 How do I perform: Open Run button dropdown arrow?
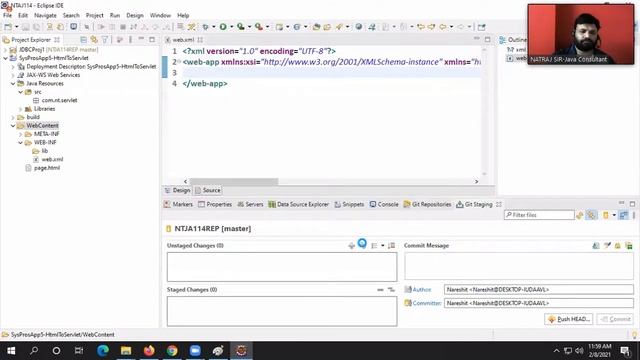231,27
